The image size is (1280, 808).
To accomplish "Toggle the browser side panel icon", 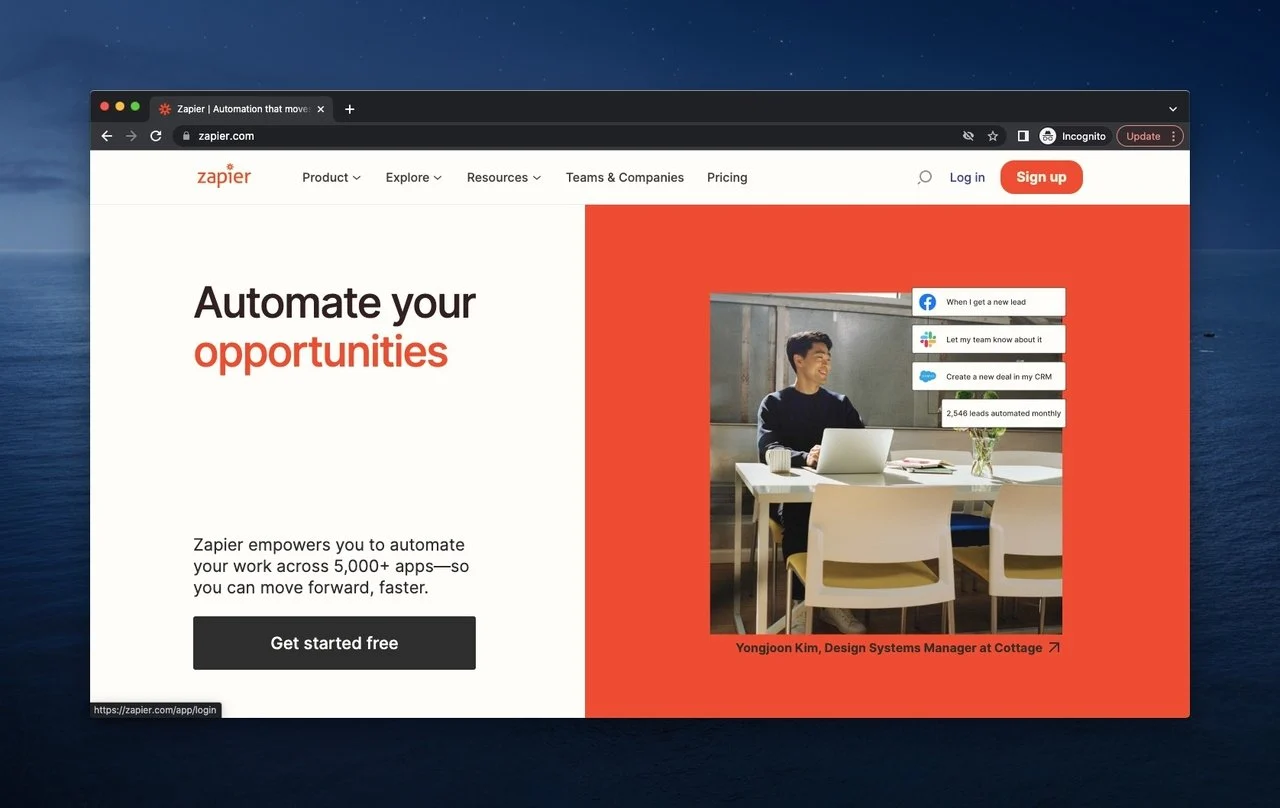I will 1023,136.
